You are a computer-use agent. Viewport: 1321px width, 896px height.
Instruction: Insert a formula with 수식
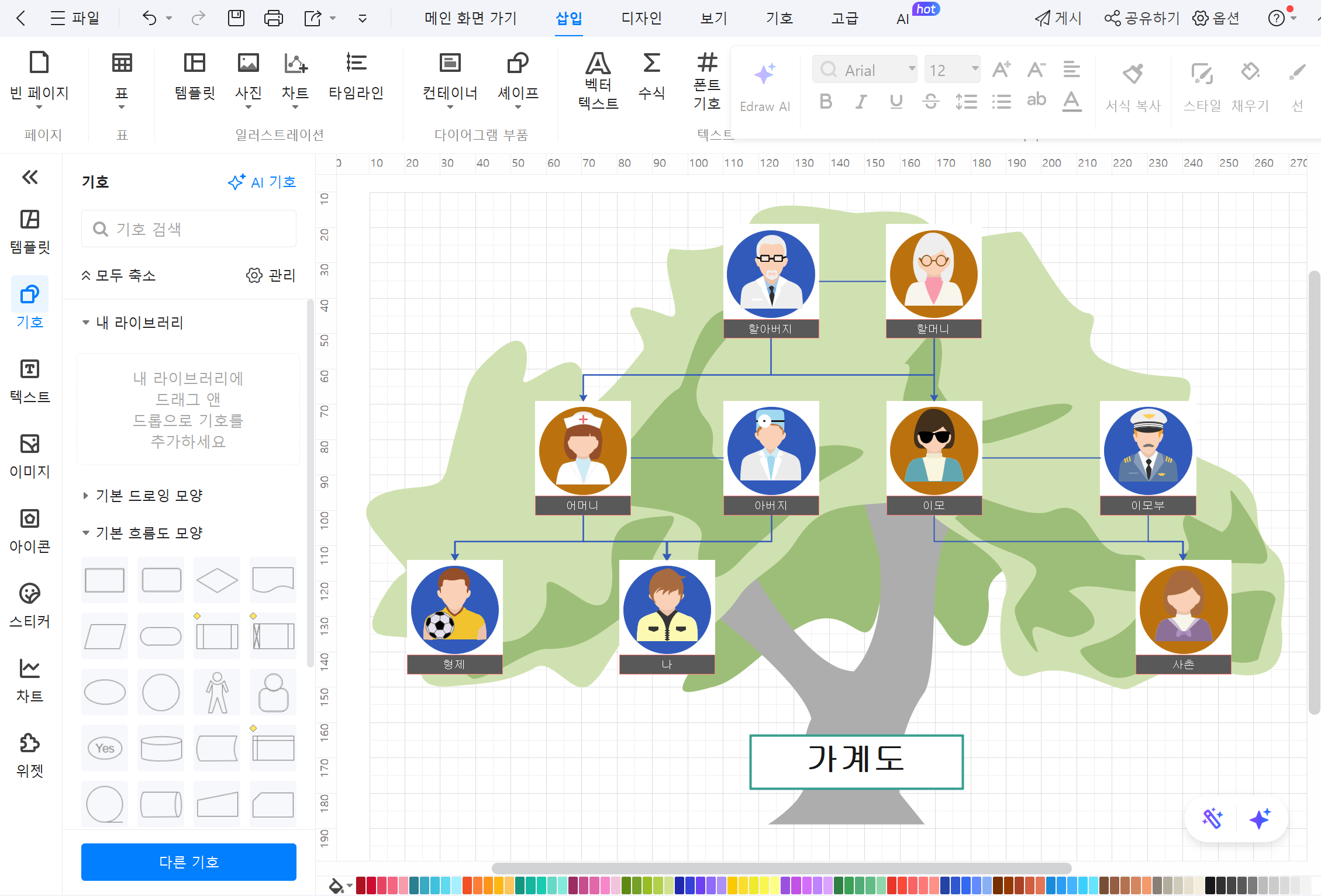(651, 78)
